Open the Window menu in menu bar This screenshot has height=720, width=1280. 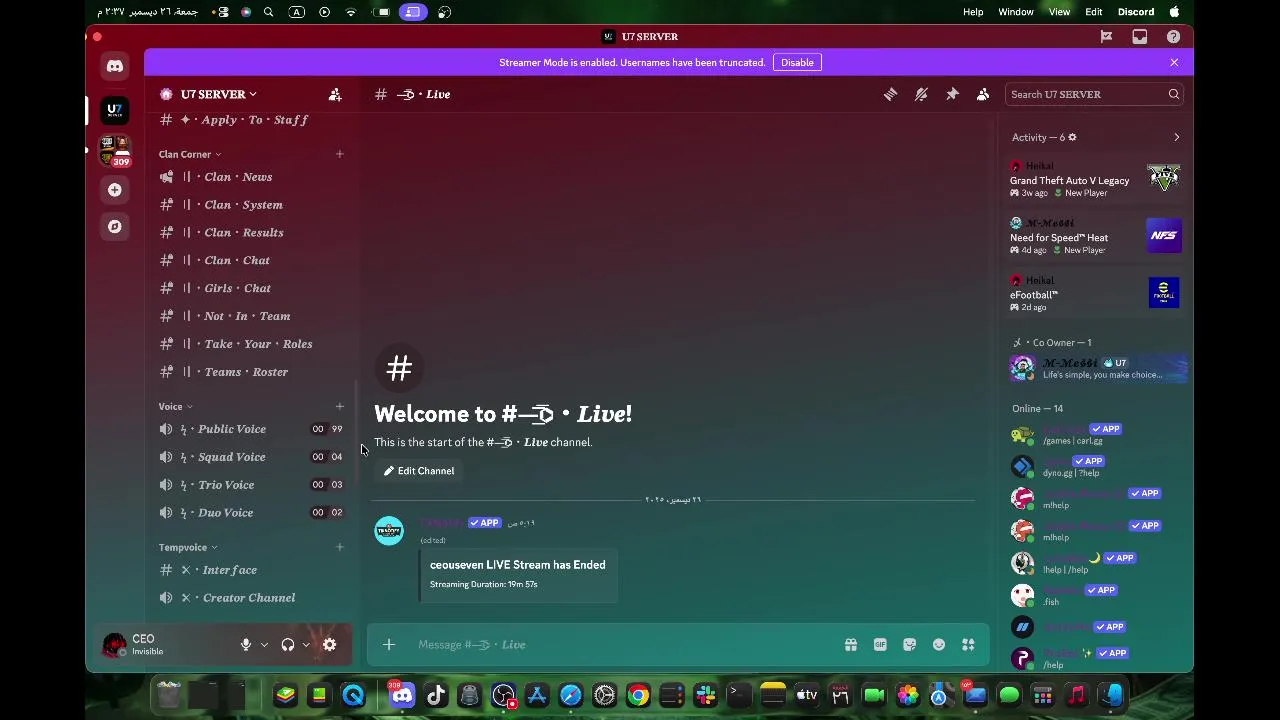(x=1016, y=12)
